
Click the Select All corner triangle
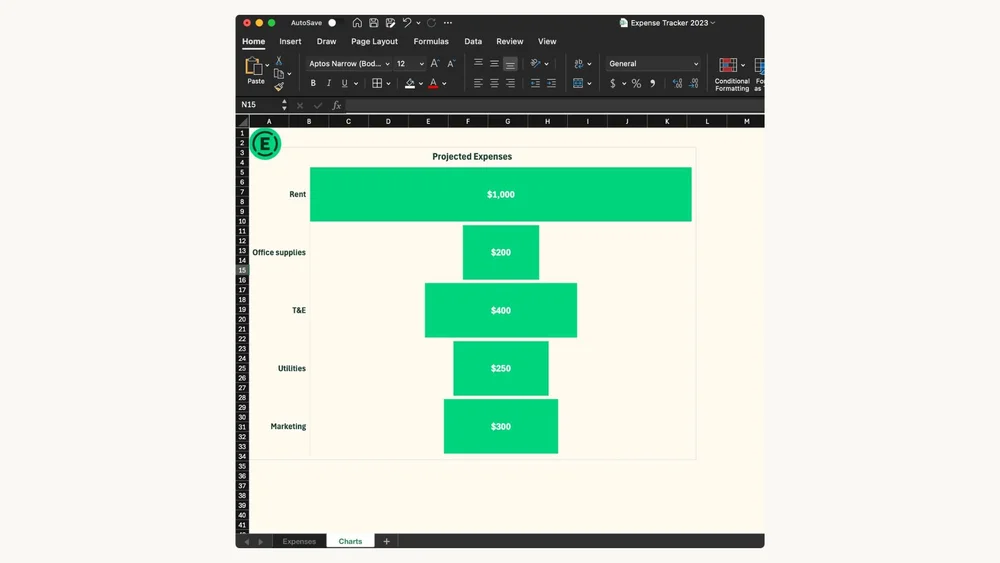[243, 121]
